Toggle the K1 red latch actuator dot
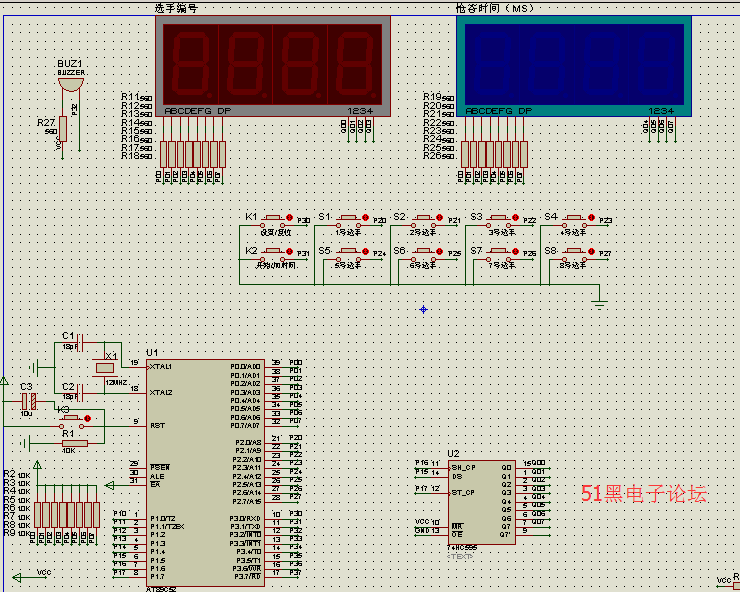Image resolution: width=740 pixels, height=592 pixels. coord(289,218)
